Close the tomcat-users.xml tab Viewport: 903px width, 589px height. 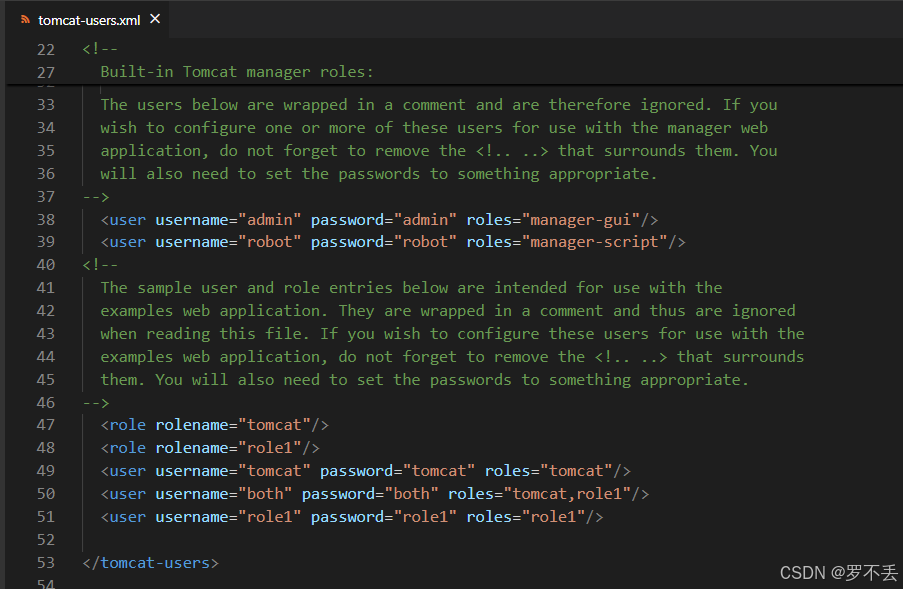[155, 19]
